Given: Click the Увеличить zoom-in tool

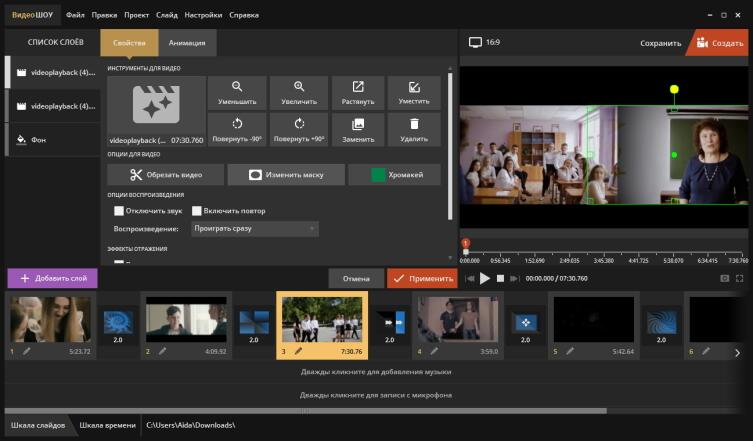Looking at the screenshot, I should (x=299, y=93).
